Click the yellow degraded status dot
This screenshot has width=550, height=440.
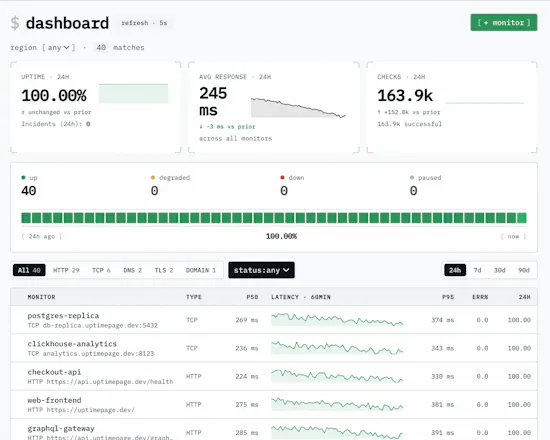(153, 178)
